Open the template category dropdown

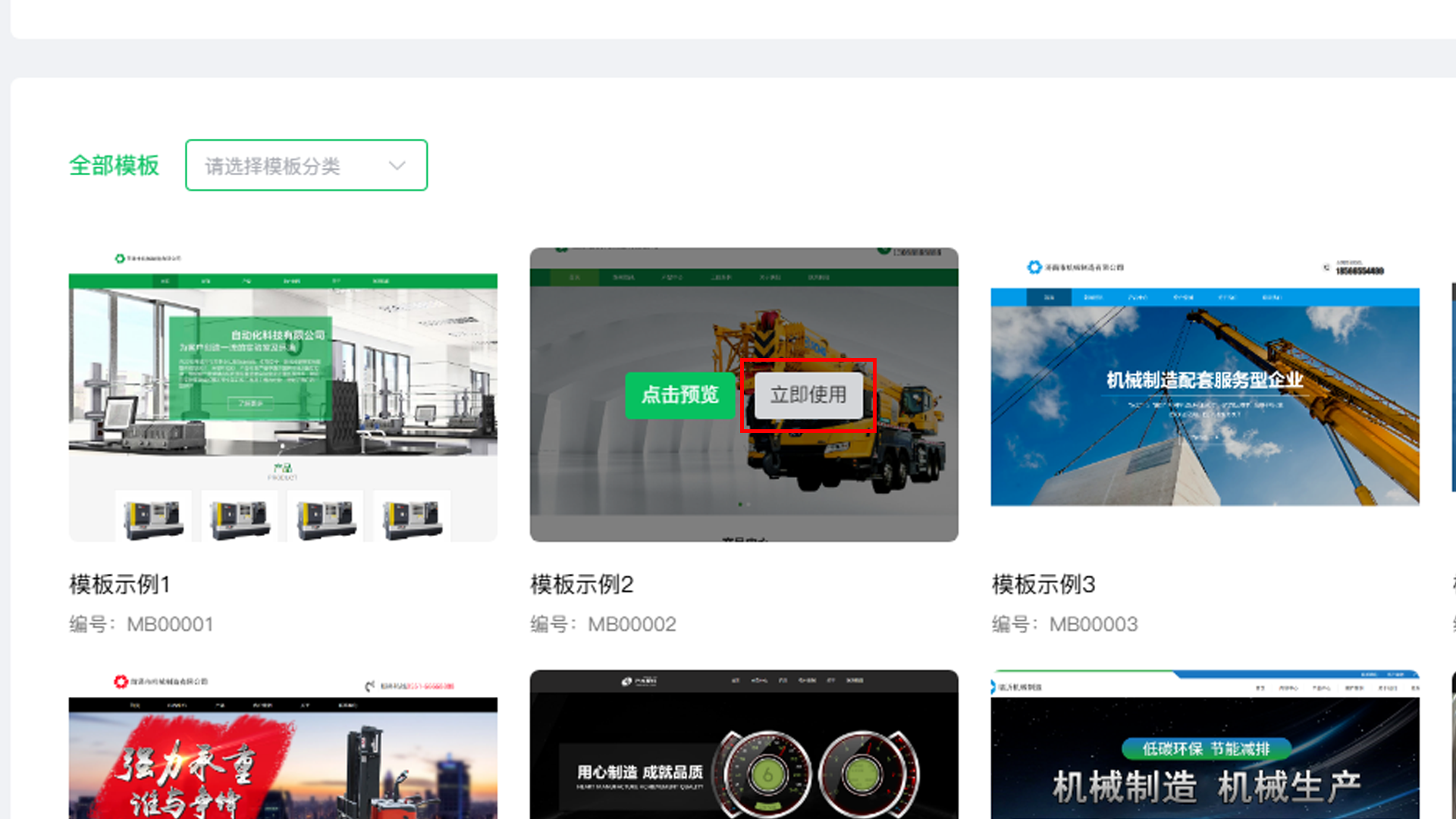(x=306, y=165)
